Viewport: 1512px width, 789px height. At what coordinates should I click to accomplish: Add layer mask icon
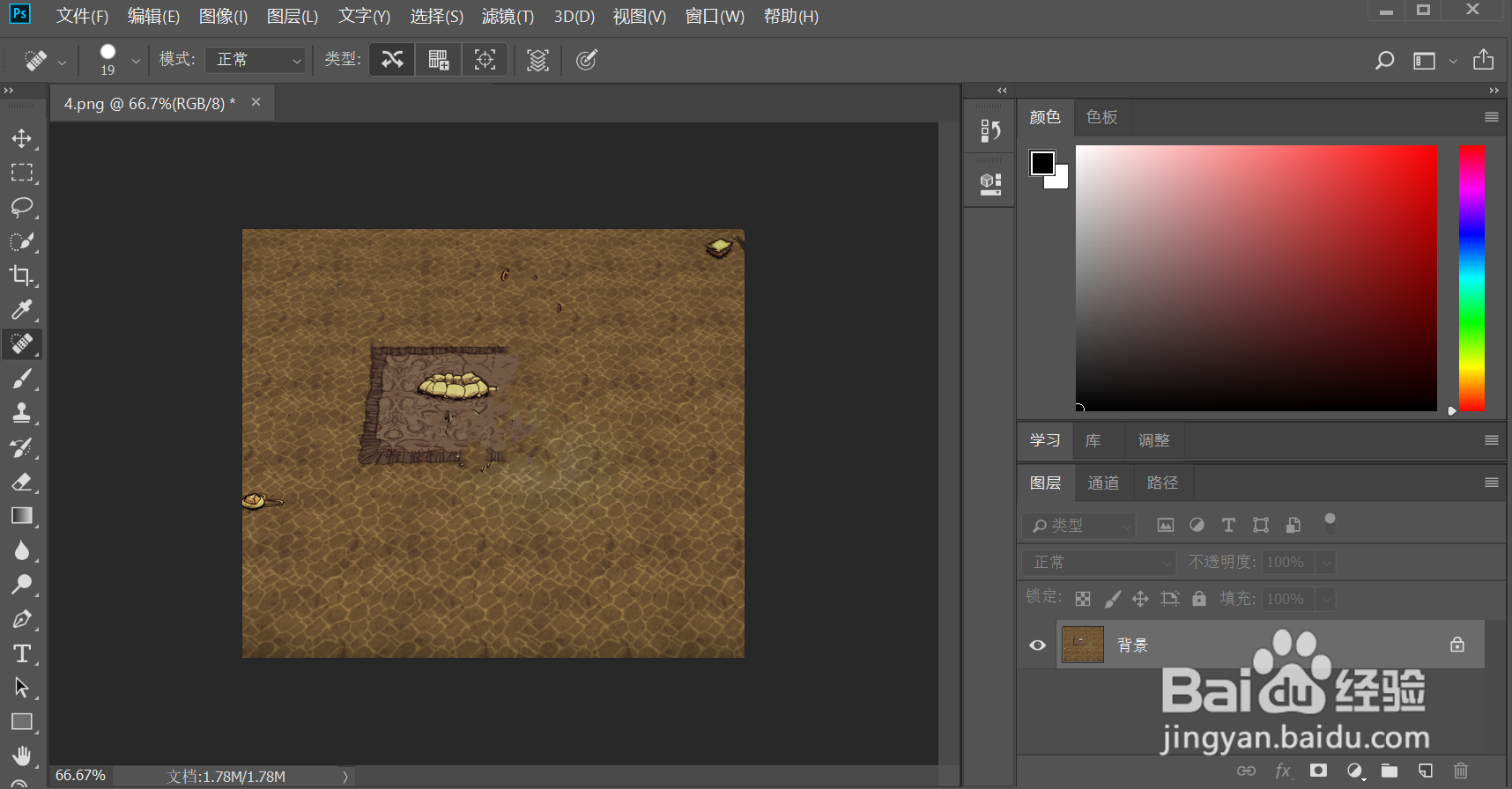point(1318,771)
